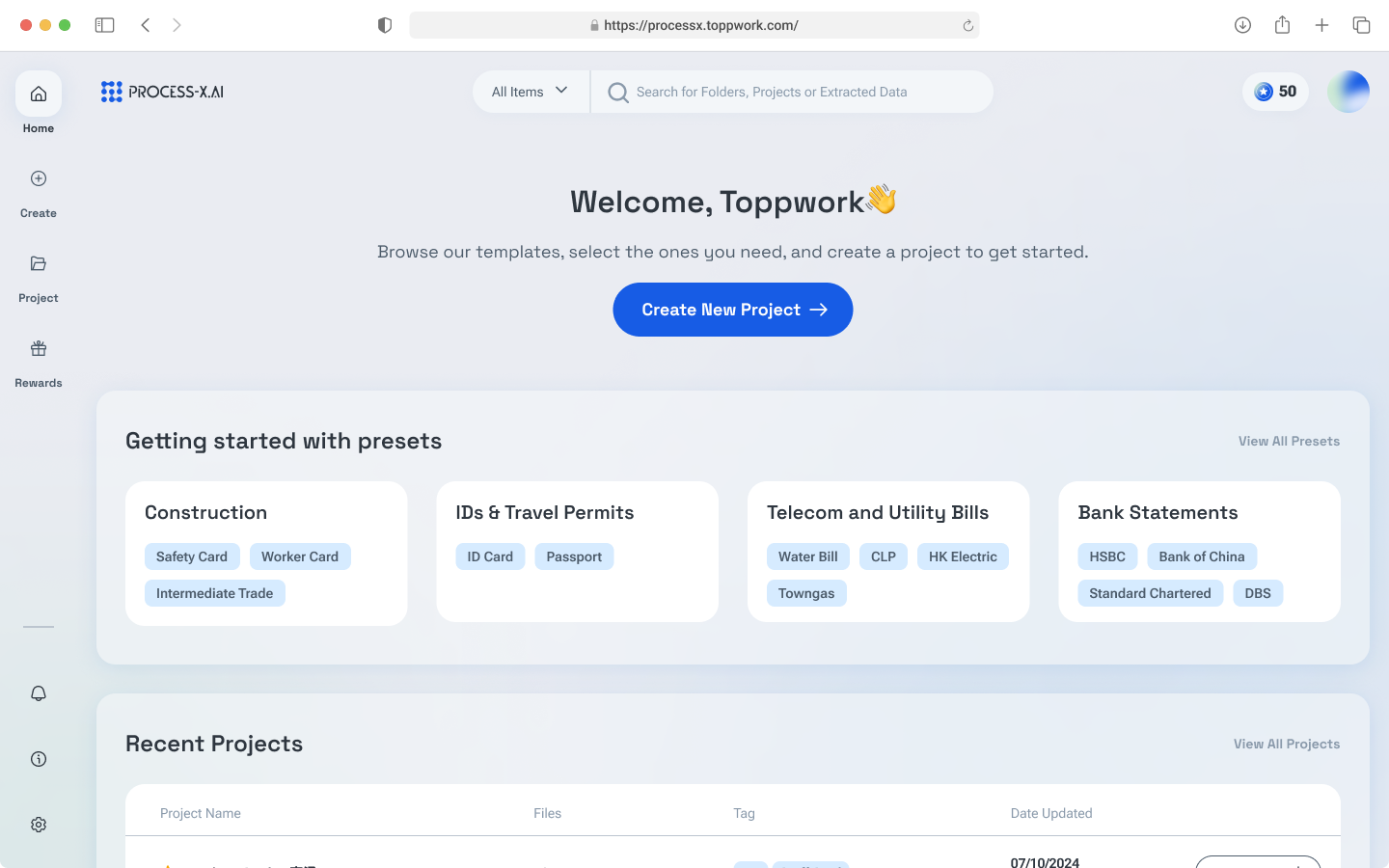1389x868 pixels.
Task: Click the privacy shield icon
Action: (x=385, y=25)
